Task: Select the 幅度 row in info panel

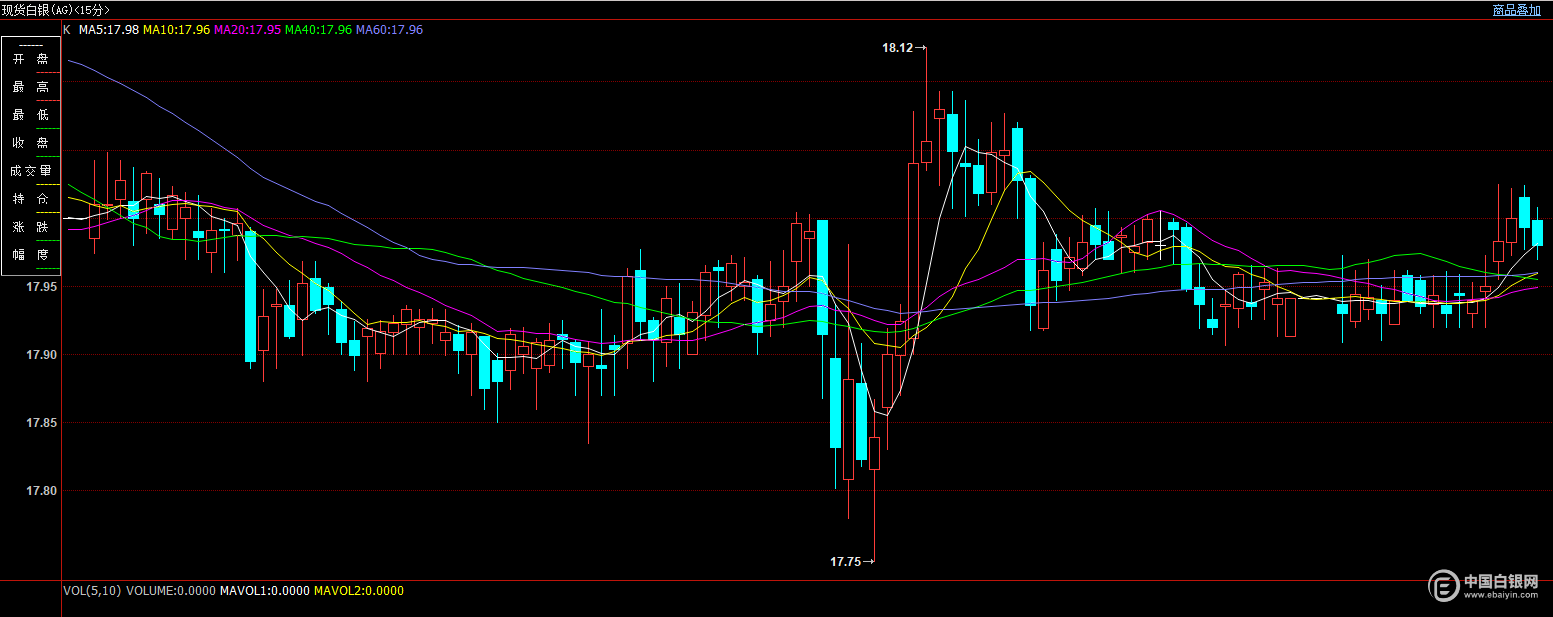Action: 30,255
